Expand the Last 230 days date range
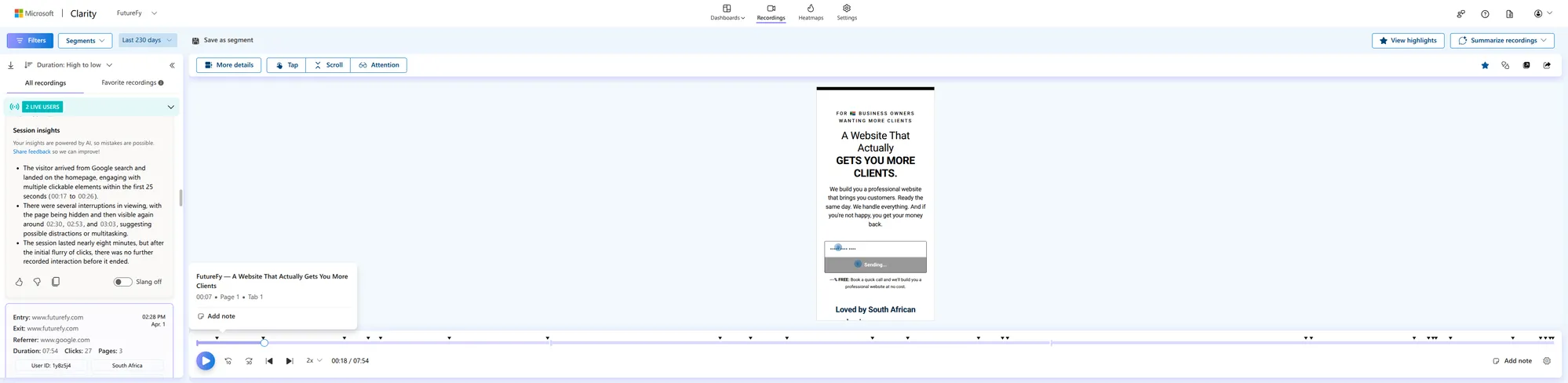Viewport: 1568px width, 383px height. click(147, 40)
